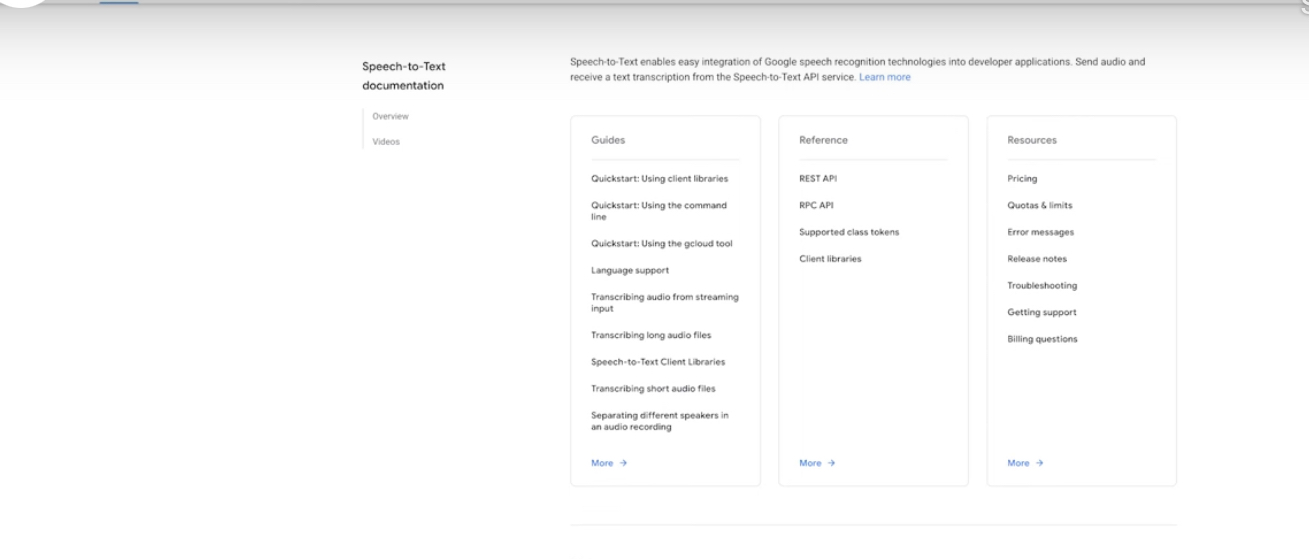Viewport: 1309px width, 559px height.
Task: Open Quickstart: Using client libraries
Action: coord(659,179)
